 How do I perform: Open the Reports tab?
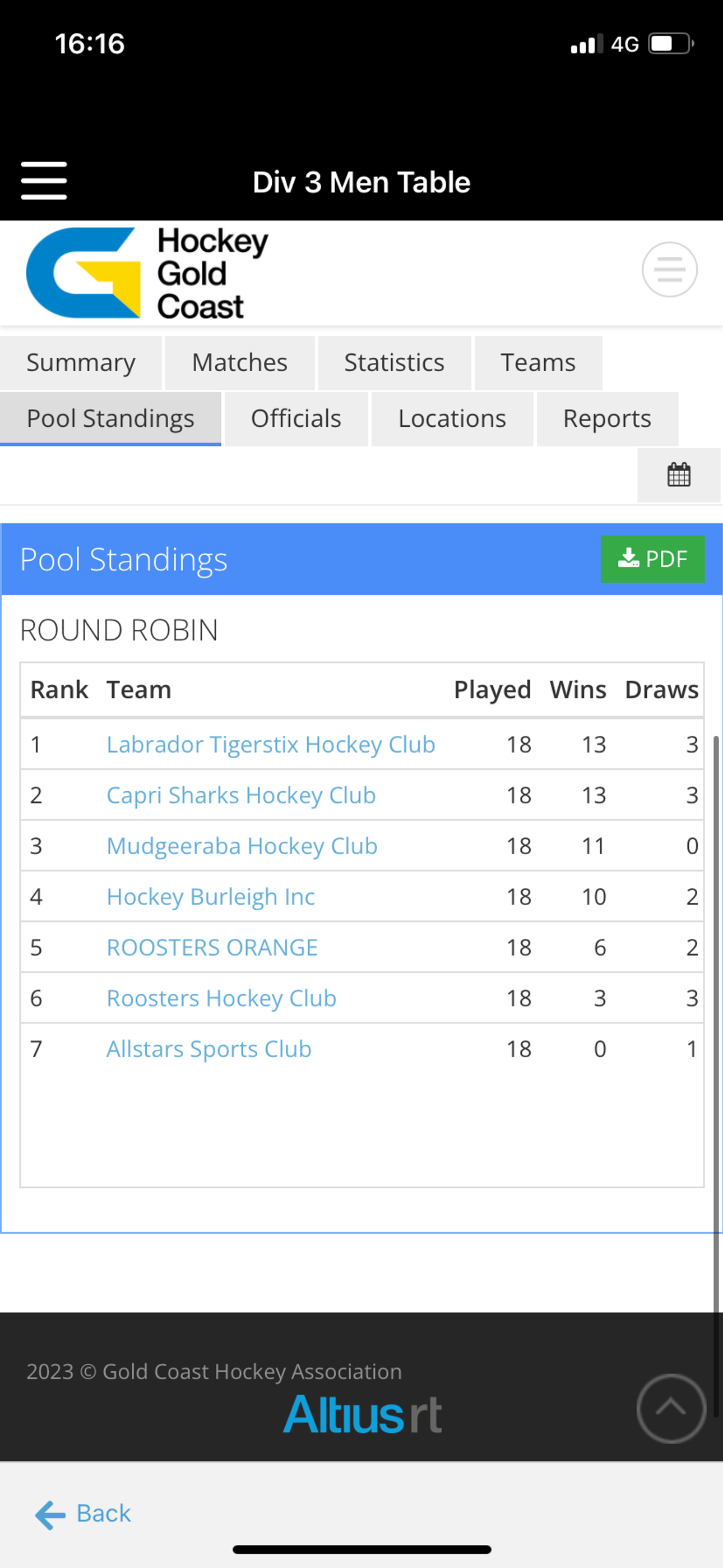pyautogui.click(x=608, y=419)
